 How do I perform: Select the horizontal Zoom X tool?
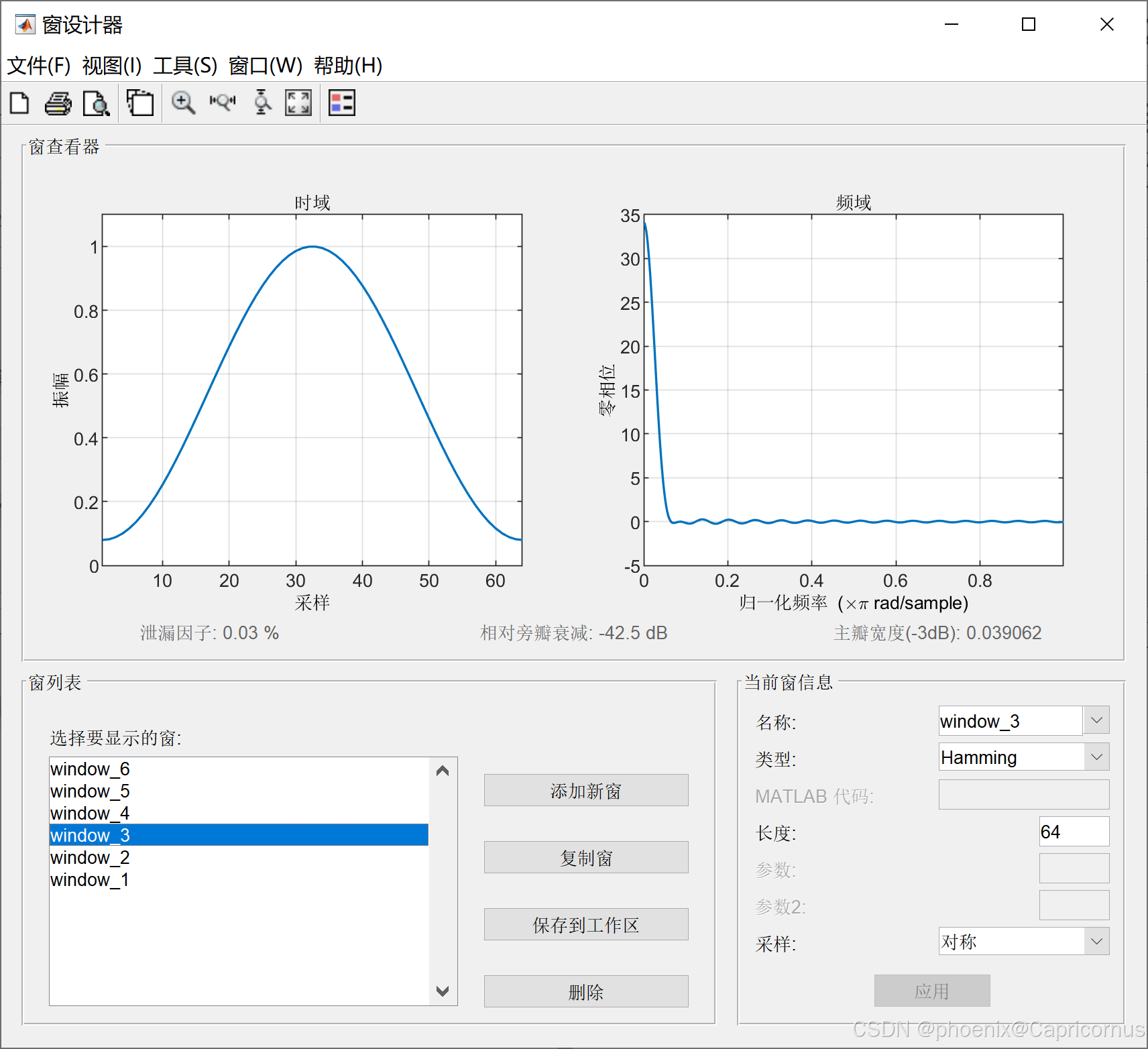tap(223, 102)
